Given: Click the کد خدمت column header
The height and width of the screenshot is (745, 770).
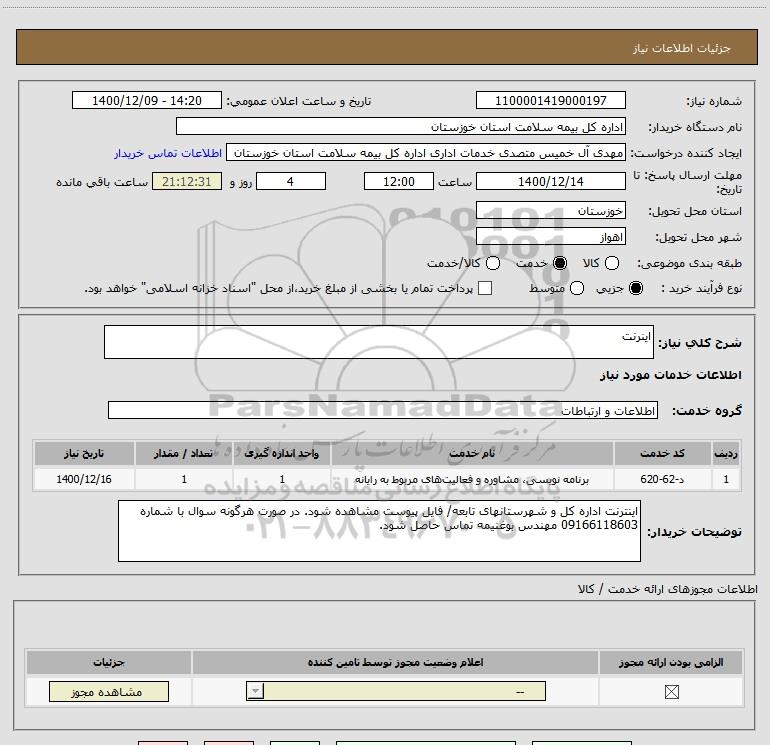Looking at the screenshot, I should point(662,453).
